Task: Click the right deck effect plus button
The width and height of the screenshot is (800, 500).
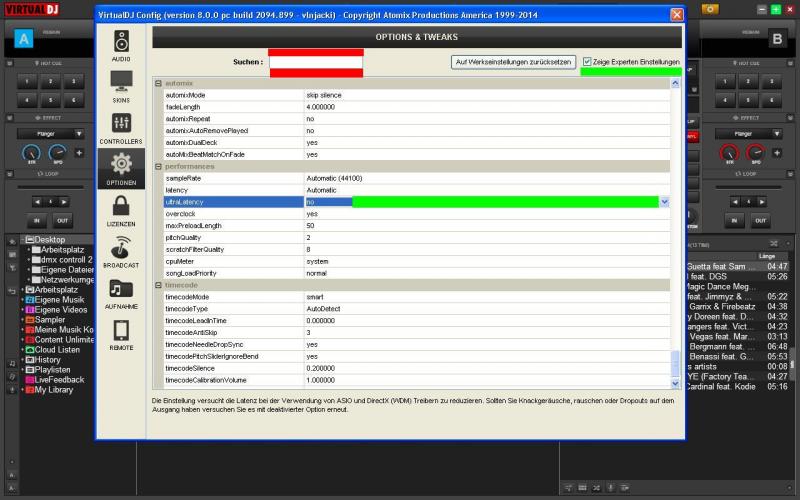Action: [x=777, y=153]
